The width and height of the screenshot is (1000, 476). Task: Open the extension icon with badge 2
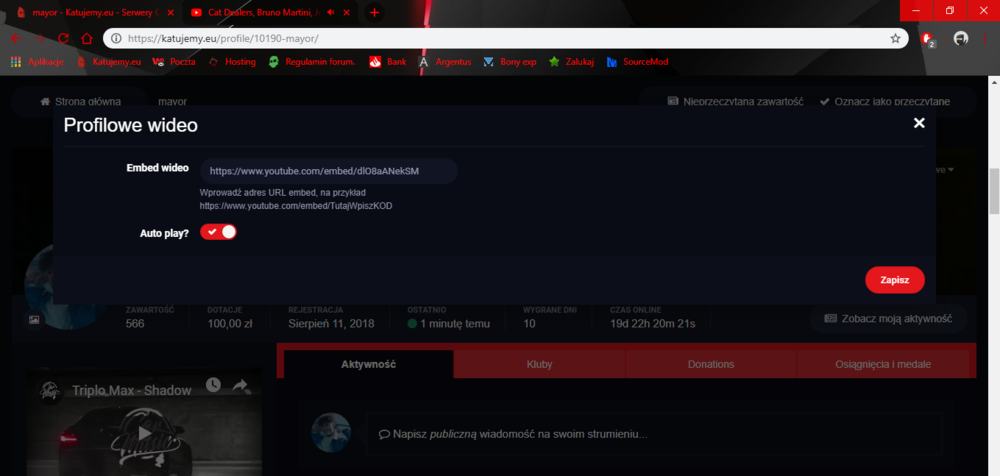click(929, 39)
